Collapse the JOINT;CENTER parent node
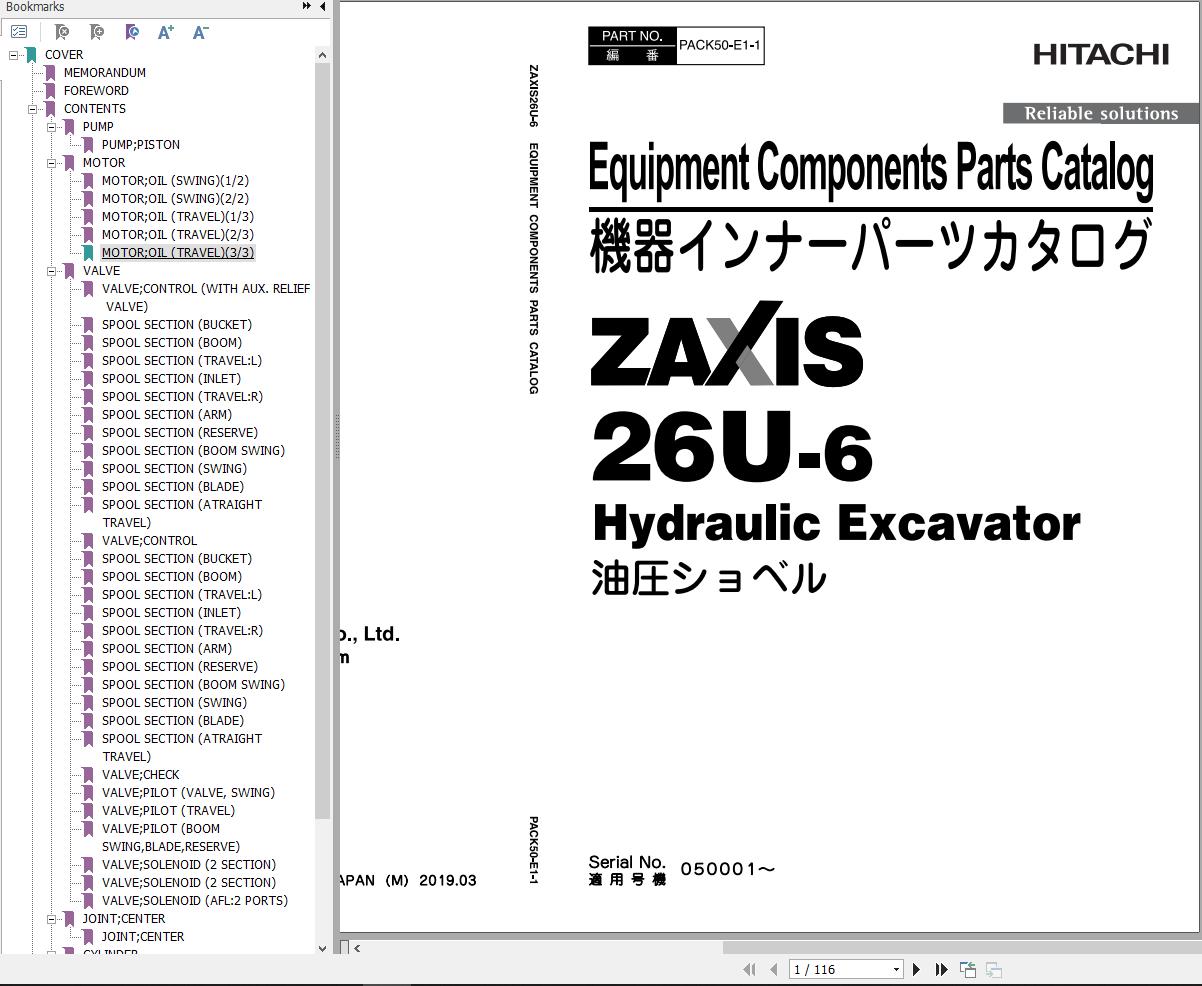The height and width of the screenshot is (986, 1202). (x=52, y=919)
